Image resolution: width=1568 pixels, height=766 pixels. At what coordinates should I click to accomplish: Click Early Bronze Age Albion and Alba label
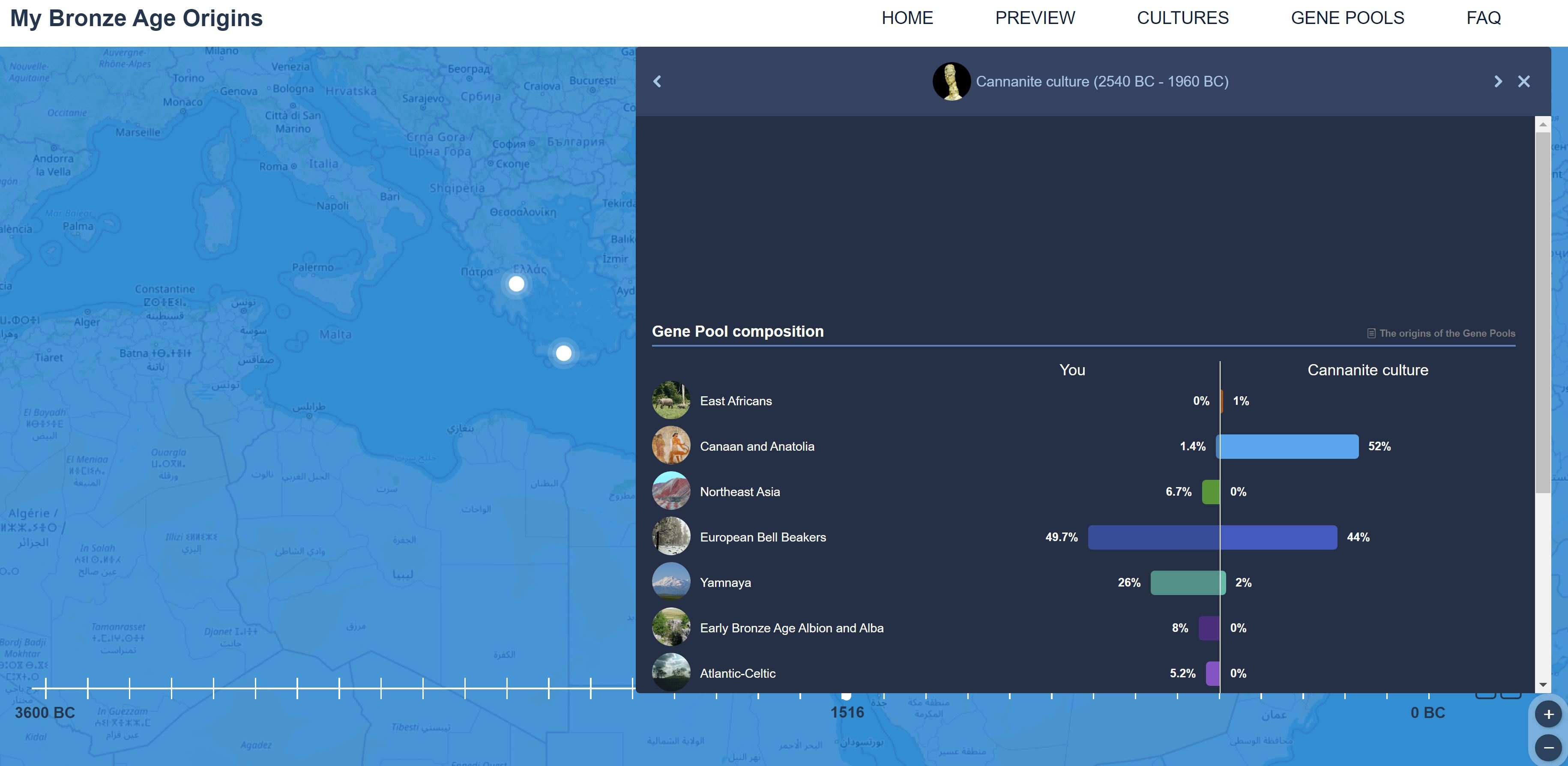pos(792,628)
